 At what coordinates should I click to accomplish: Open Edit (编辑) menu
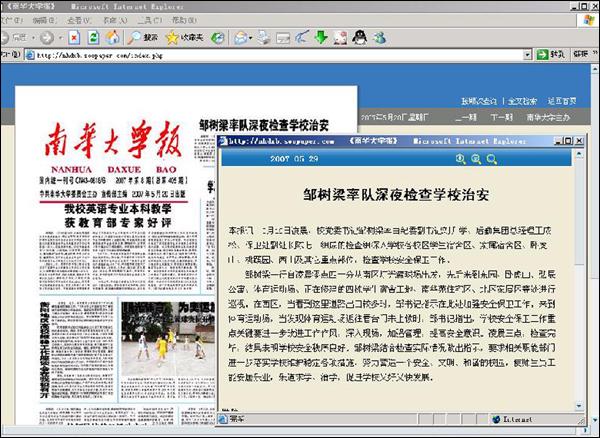tap(44, 20)
